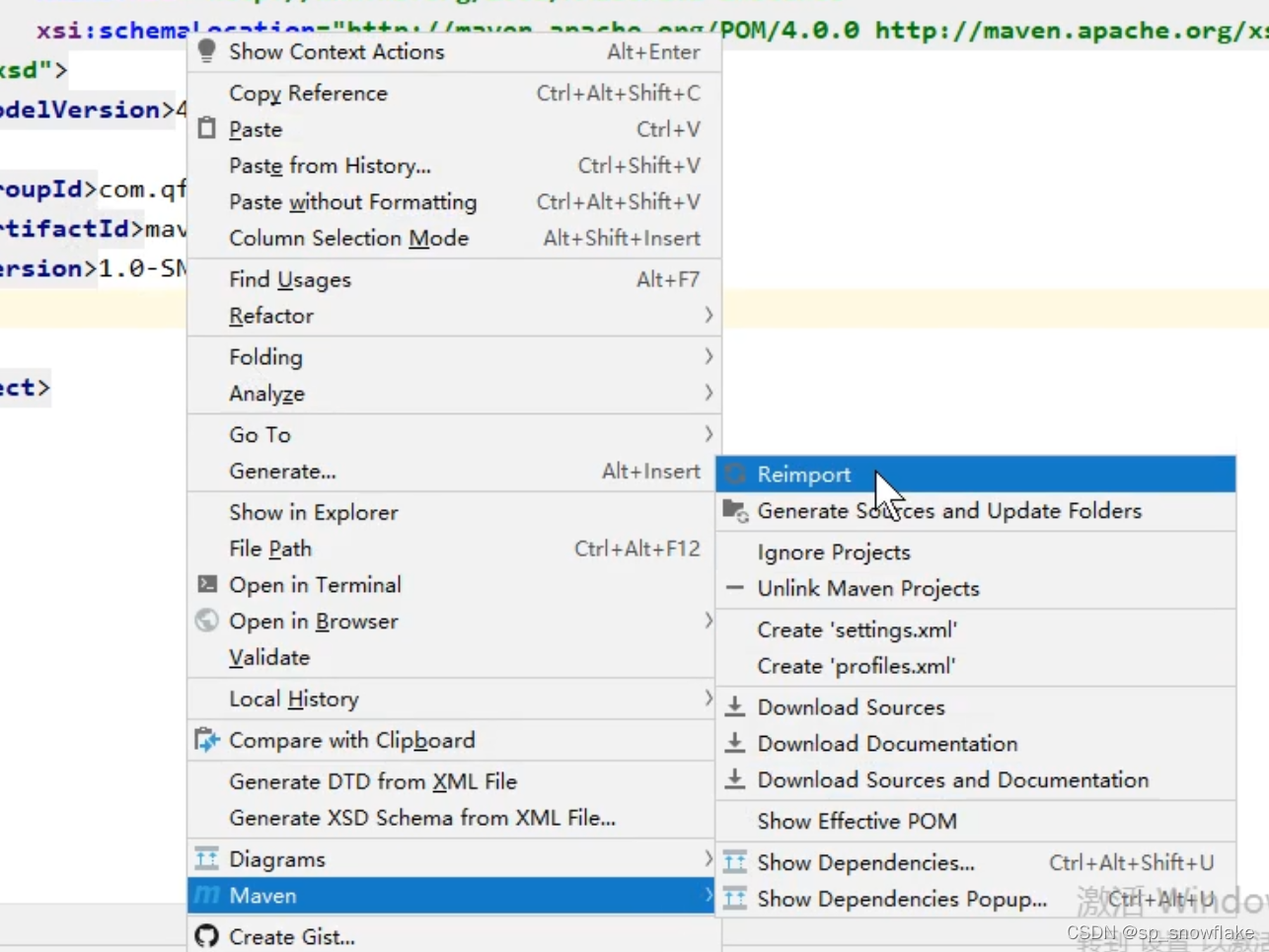1269x952 pixels.
Task: Choose Create 'profiles.xml'
Action: [976, 666]
